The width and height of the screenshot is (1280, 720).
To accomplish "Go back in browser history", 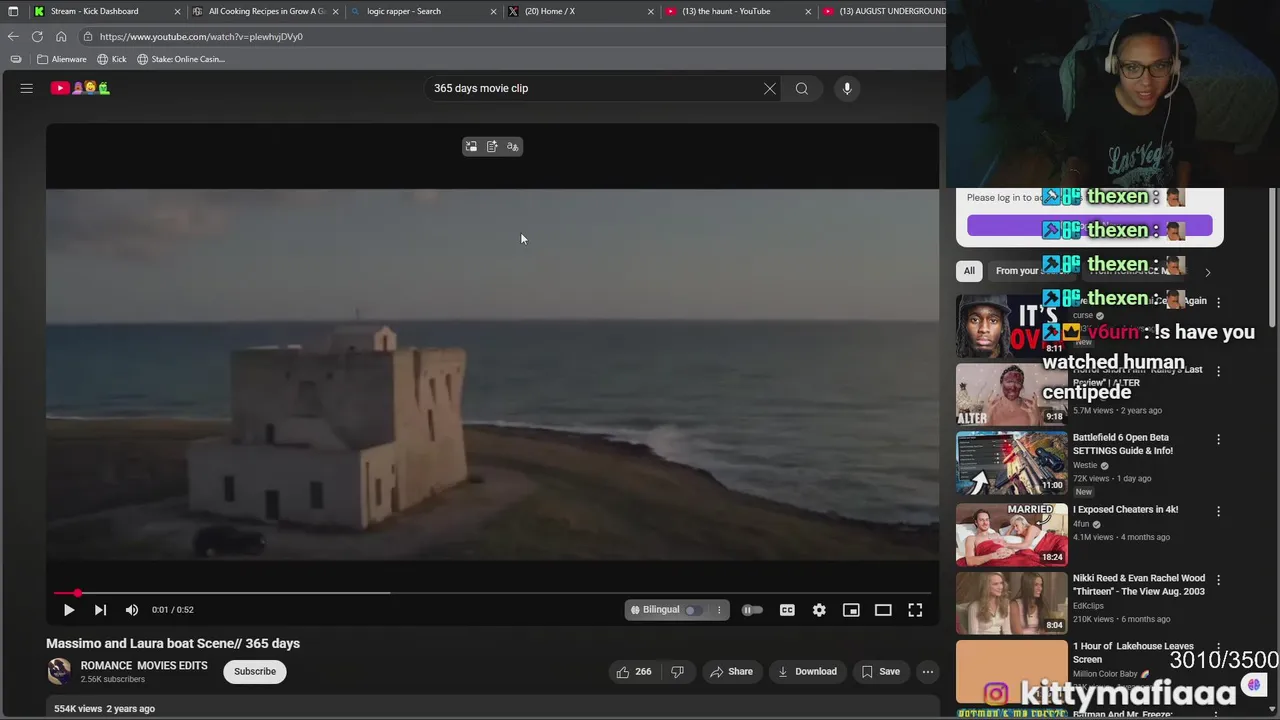I will [13, 37].
